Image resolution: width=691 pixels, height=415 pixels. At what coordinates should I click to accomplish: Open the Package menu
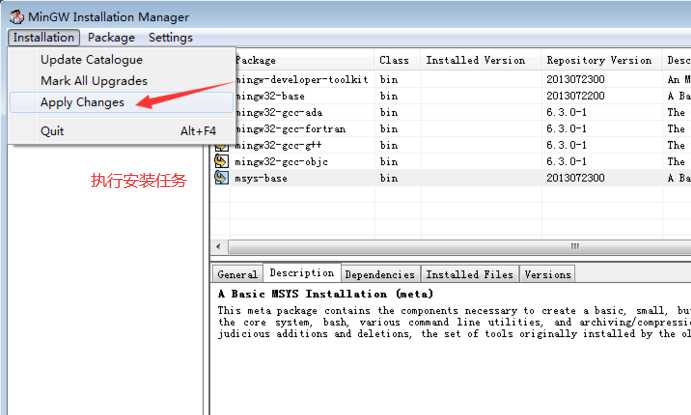click(111, 38)
